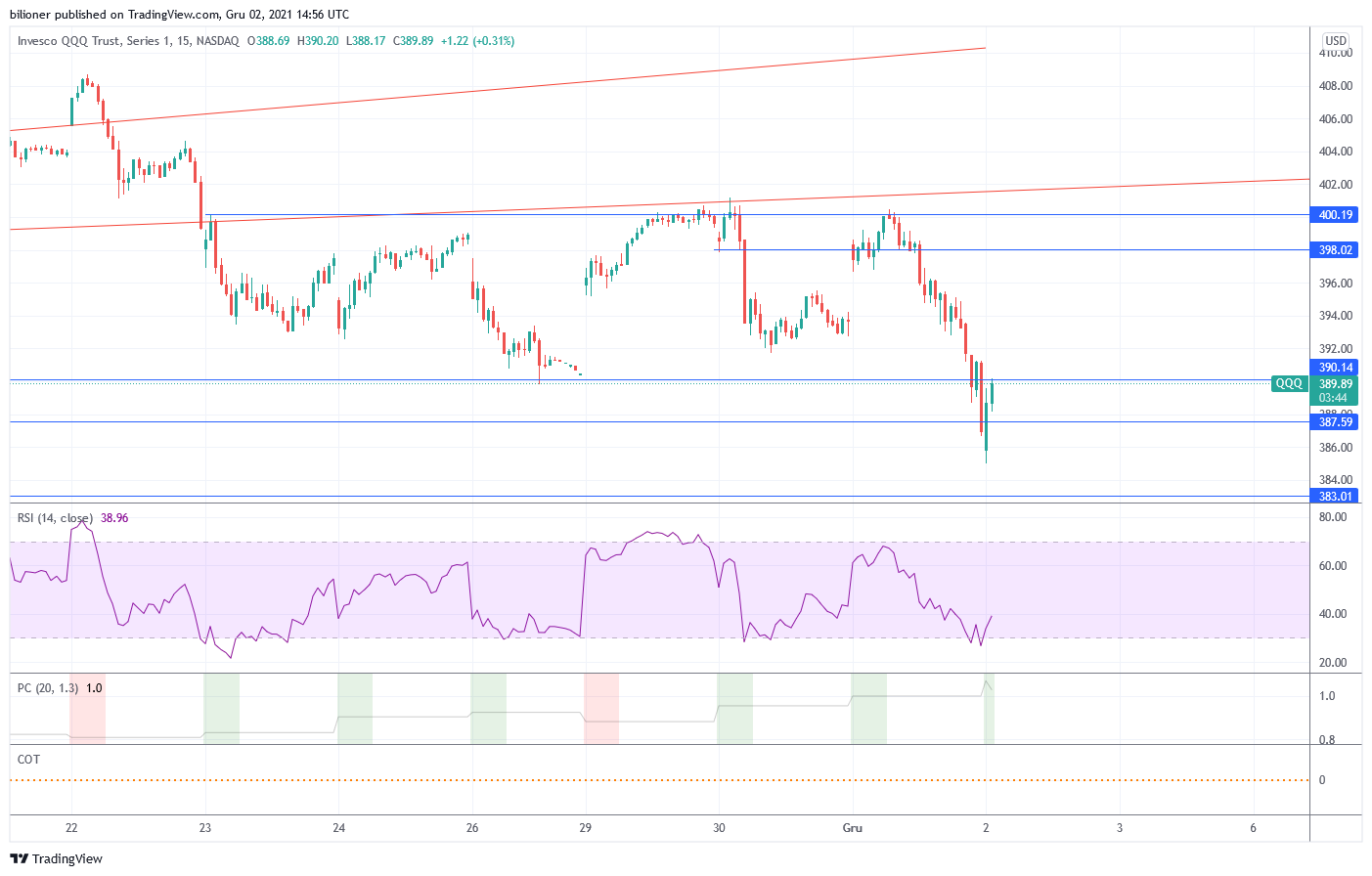Click the current price 389.89 label
The width and height of the screenshot is (1372, 876).
coord(1335,384)
